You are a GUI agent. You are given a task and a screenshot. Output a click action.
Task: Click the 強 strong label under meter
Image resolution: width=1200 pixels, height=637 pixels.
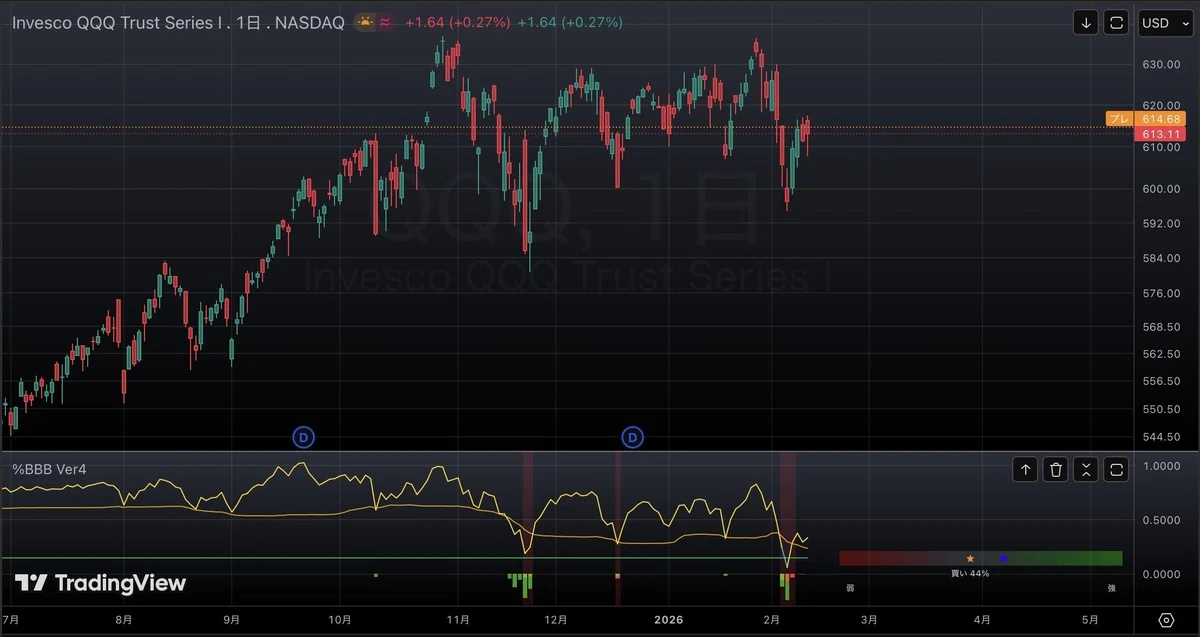[x=1111, y=588]
